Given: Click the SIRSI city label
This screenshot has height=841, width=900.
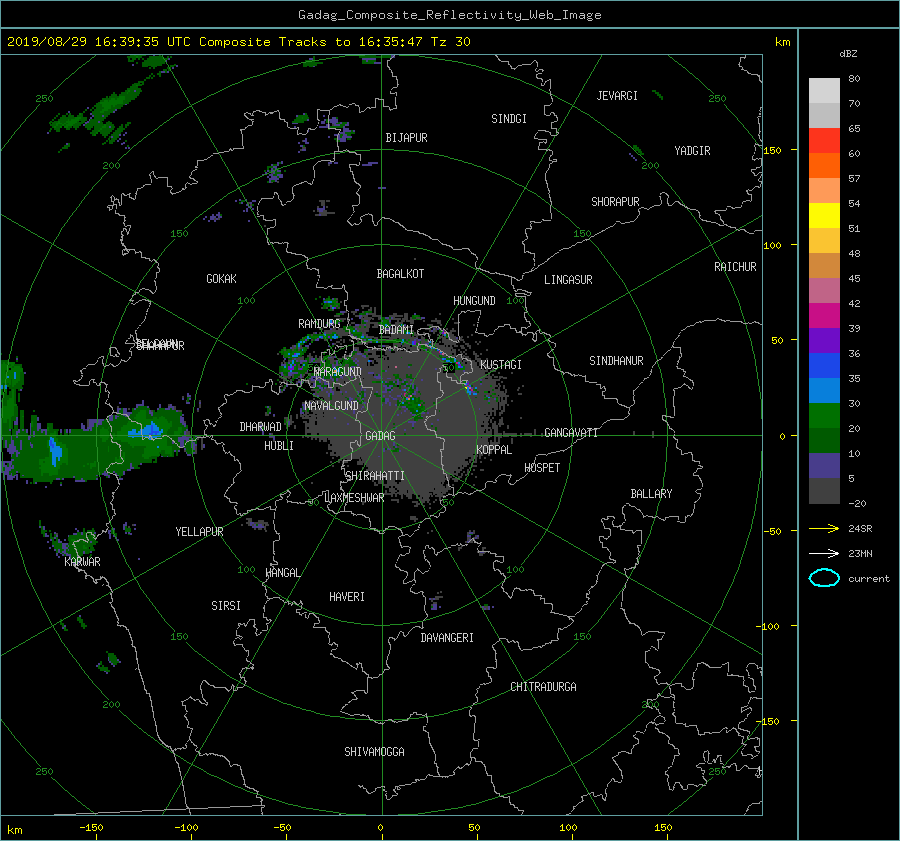Looking at the screenshot, I should tap(226, 606).
